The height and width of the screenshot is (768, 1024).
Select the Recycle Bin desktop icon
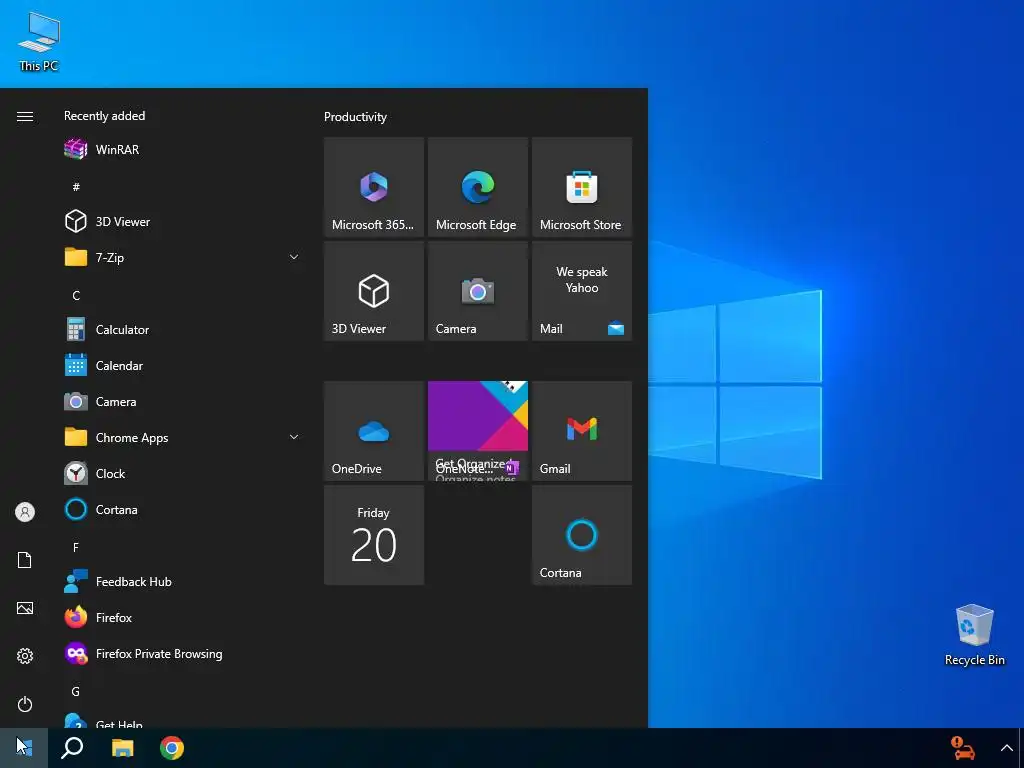[x=974, y=635]
